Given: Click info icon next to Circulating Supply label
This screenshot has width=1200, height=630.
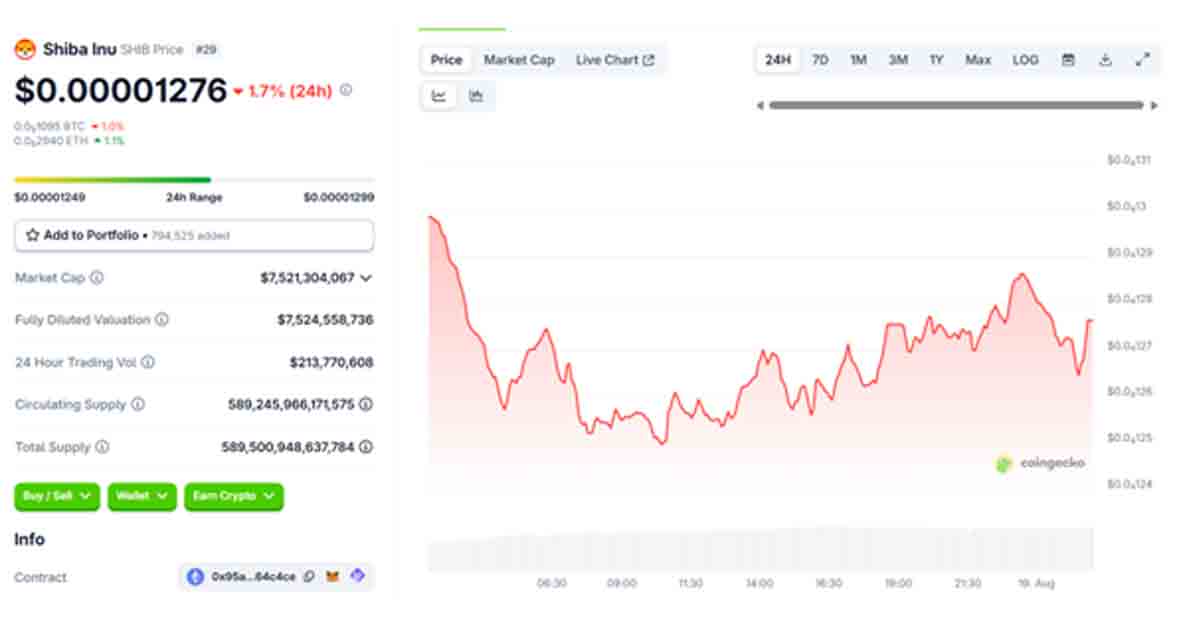Looking at the screenshot, I should click(x=138, y=405).
